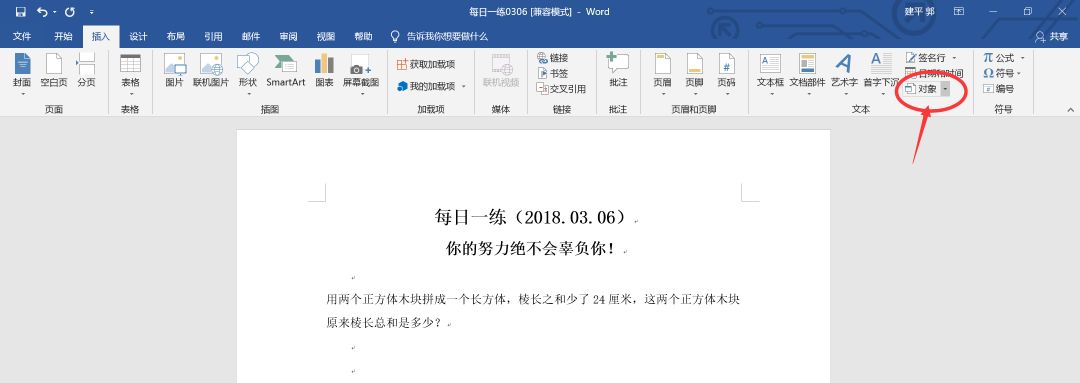Switch to the 邮件 tab
Screen dimensions: 1080x383
point(251,37)
